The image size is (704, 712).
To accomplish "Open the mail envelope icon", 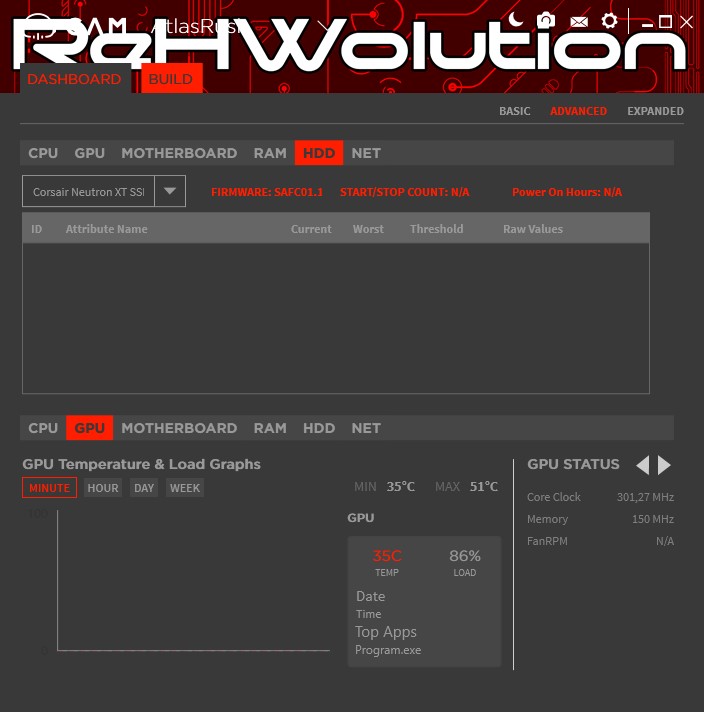I will click(x=578, y=21).
